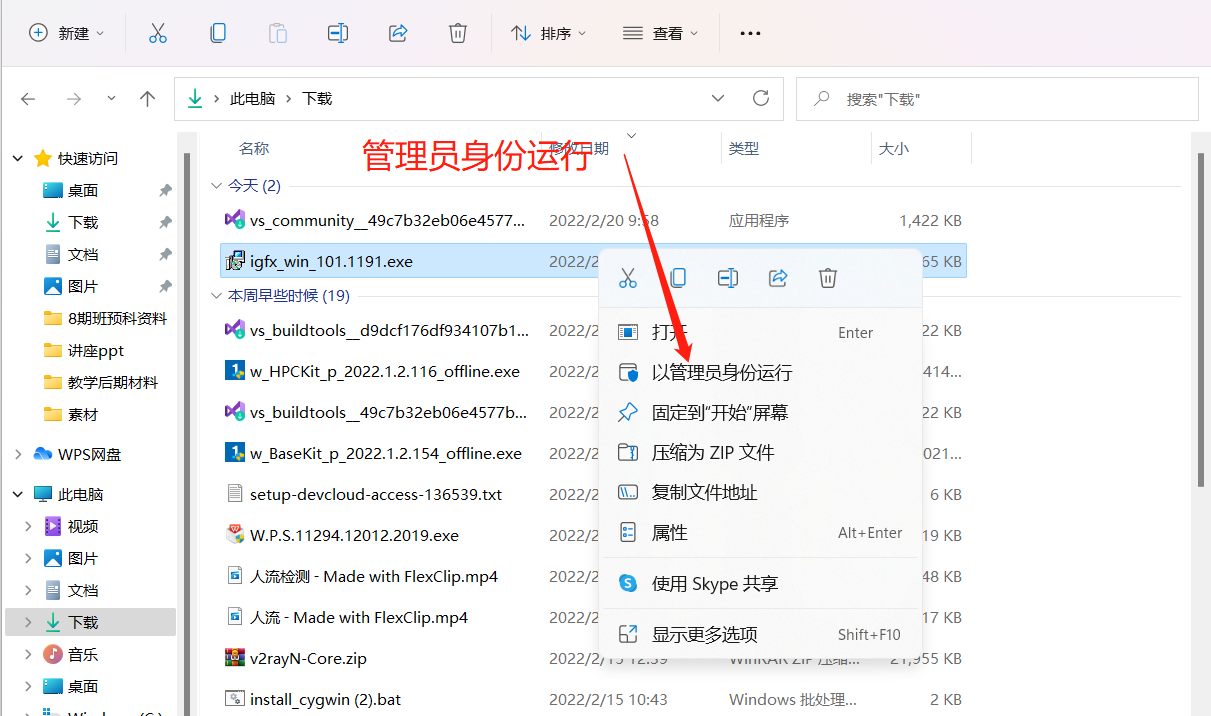Click the Copy icon in the toolbar
Viewport: 1211px width, 716px height.
(x=218, y=32)
